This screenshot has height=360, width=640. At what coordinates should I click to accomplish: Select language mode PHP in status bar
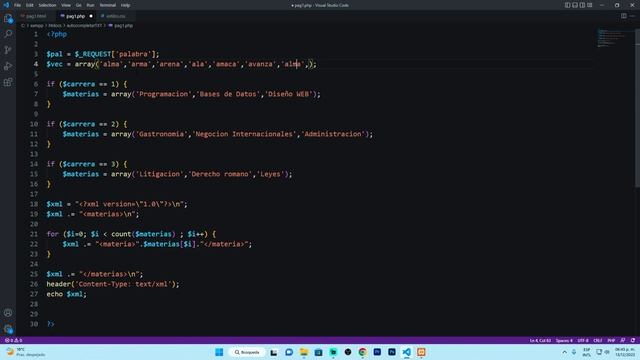611,340
